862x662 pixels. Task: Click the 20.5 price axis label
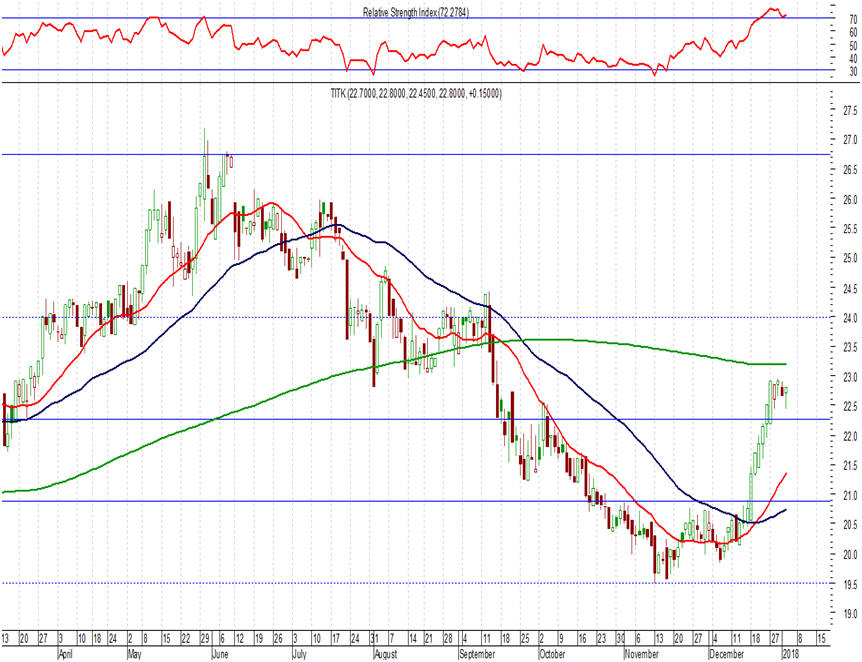tap(850, 525)
